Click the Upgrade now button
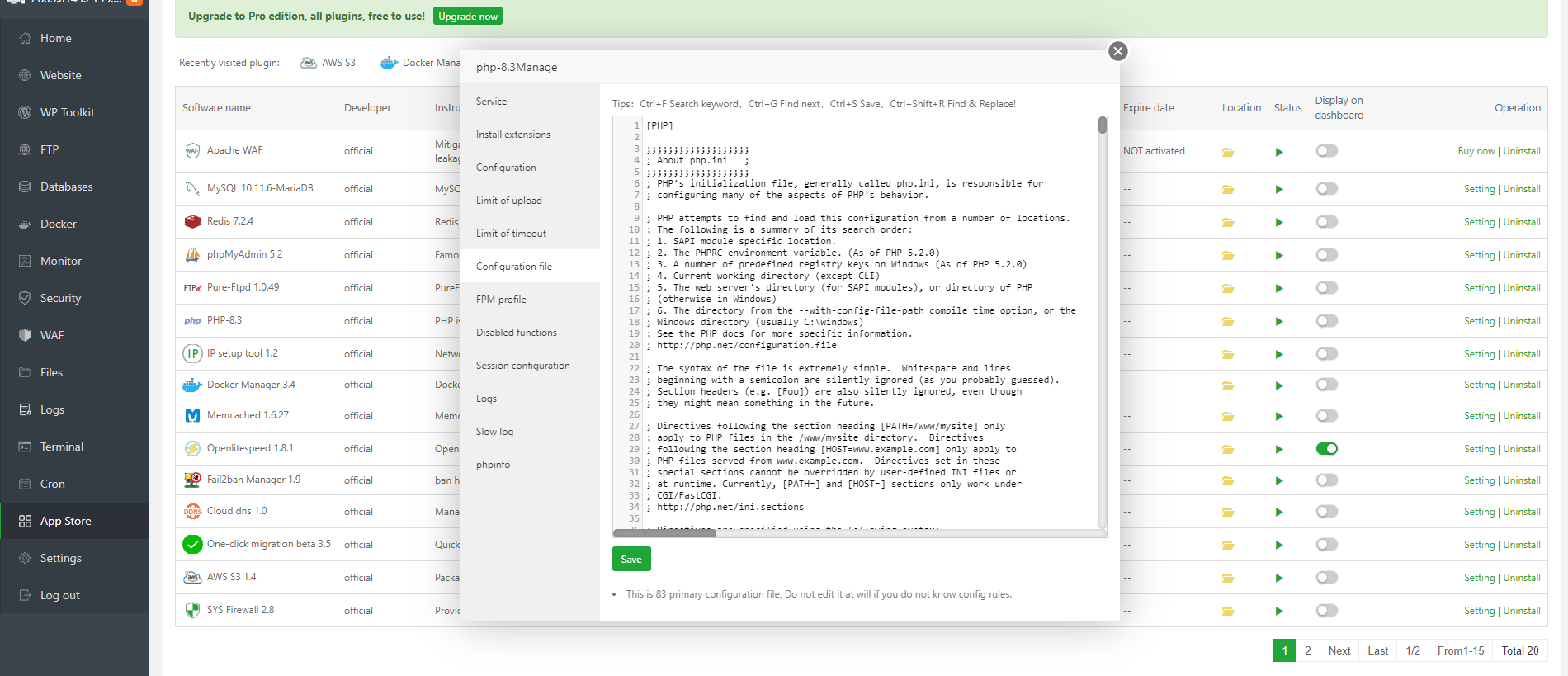Viewport: 1568px width, 676px height. pos(468,17)
